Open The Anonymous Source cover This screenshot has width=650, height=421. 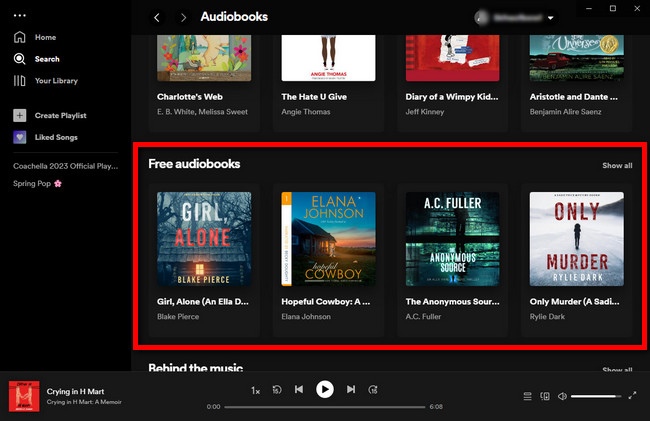coord(452,239)
